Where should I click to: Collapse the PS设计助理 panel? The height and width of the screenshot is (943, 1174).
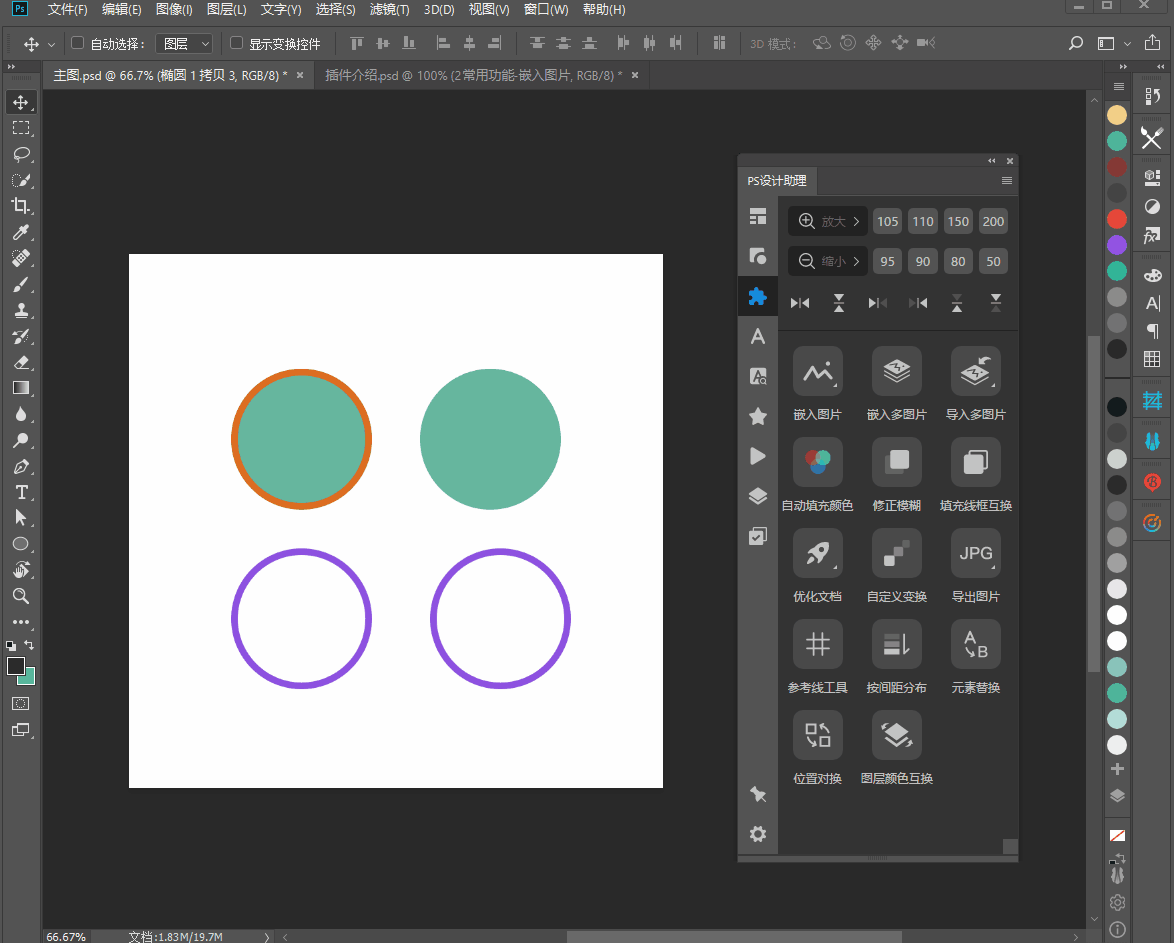pyautogui.click(x=991, y=160)
